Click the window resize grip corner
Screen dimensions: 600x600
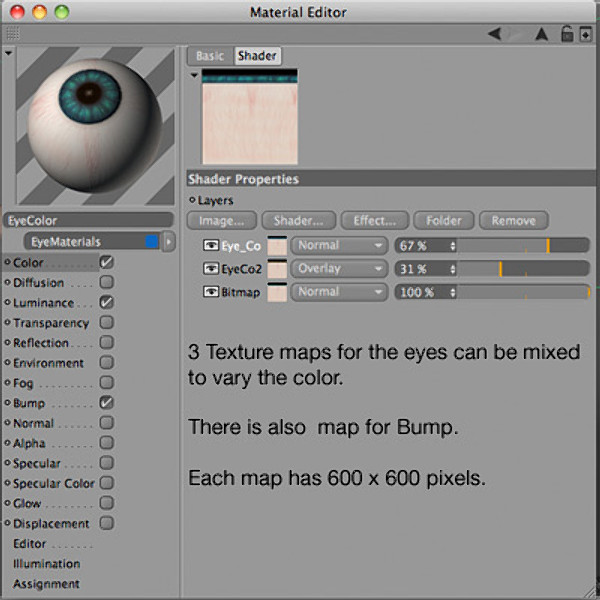pyautogui.click(x=592, y=592)
